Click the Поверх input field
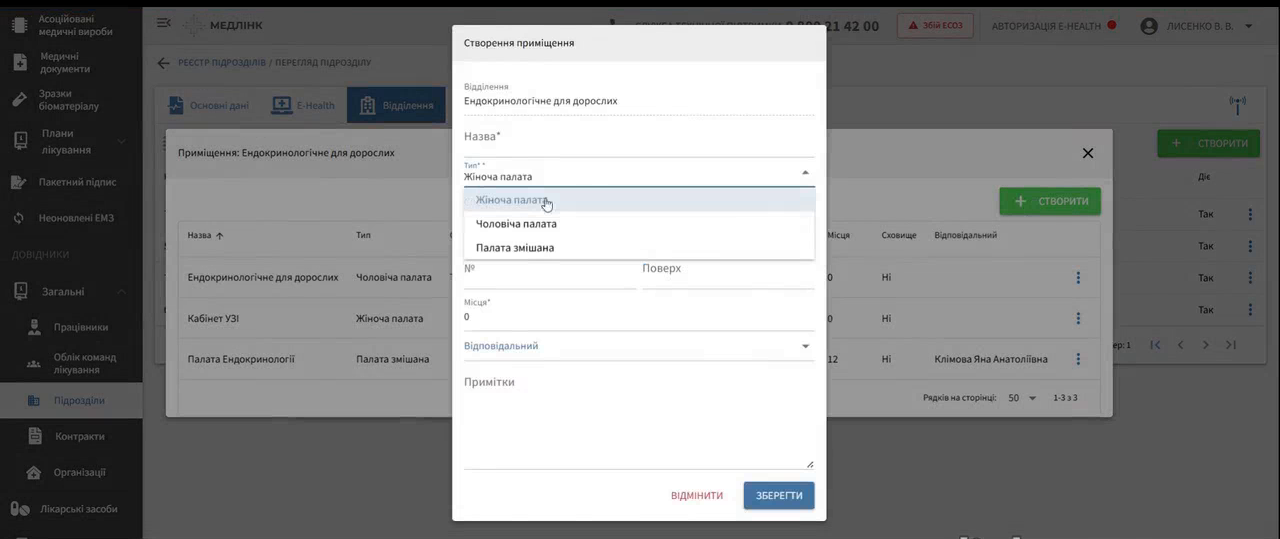The width and height of the screenshot is (1280, 539). pyautogui.click(x=728, y=273)
